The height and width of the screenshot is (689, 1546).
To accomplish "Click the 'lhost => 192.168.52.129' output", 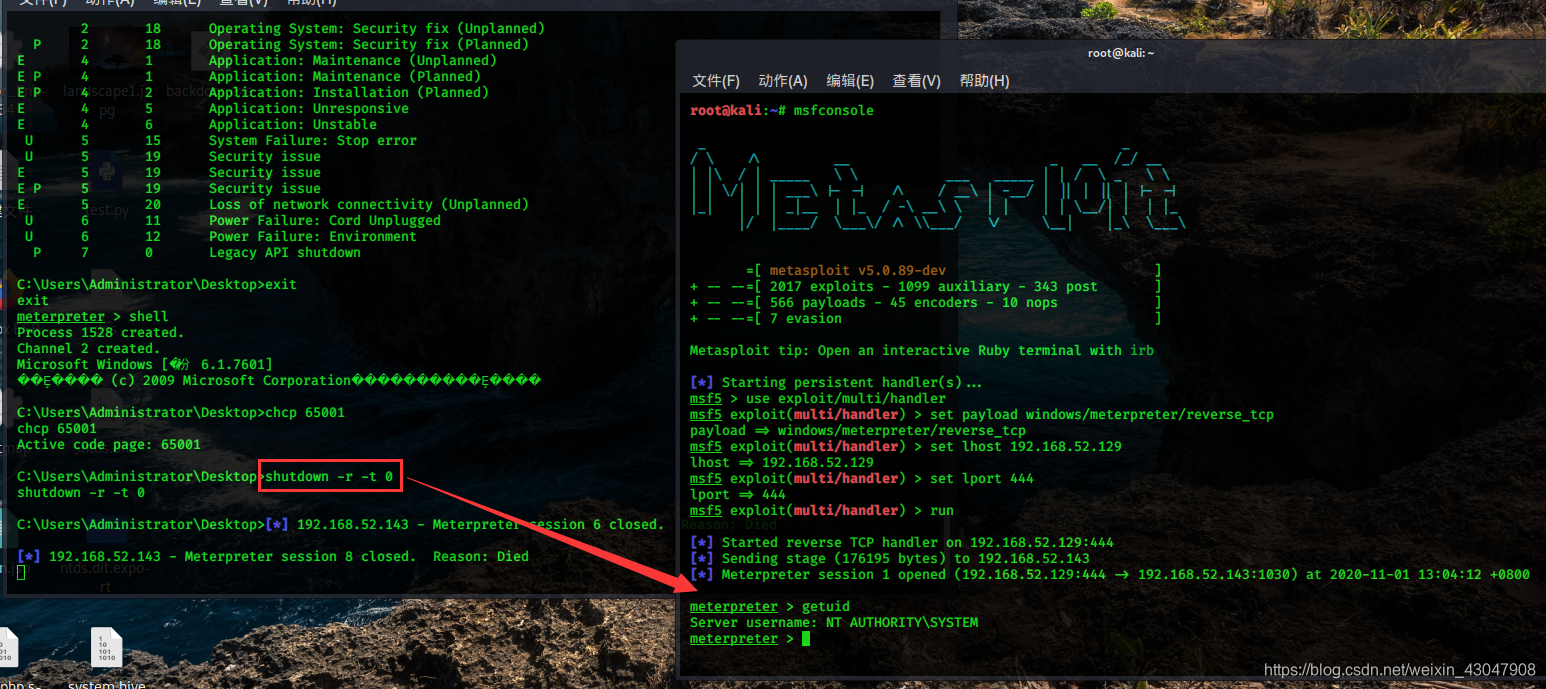I will pyautogui.click(x=781, y=462).
